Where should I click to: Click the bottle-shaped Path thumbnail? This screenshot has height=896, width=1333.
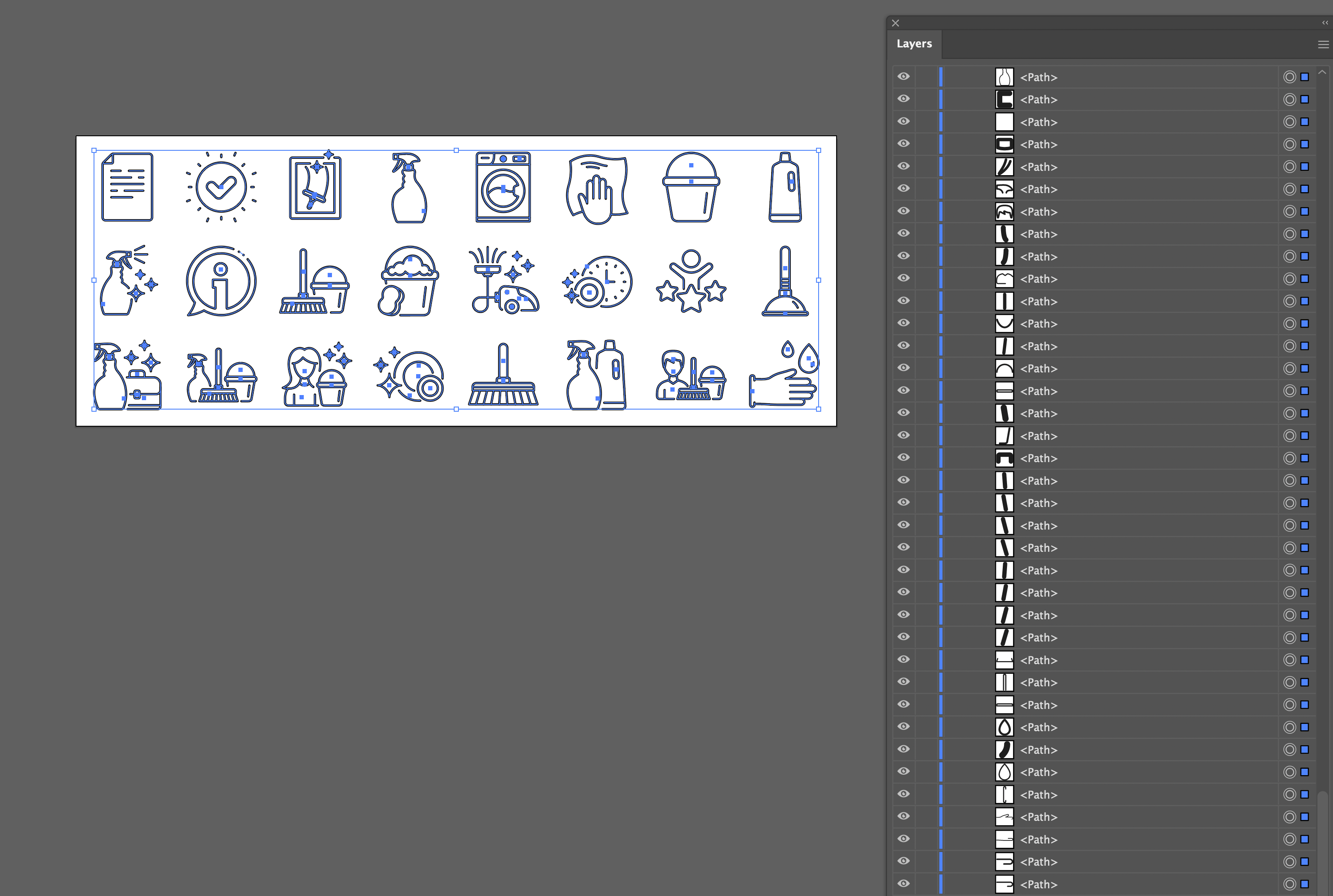1004,76
